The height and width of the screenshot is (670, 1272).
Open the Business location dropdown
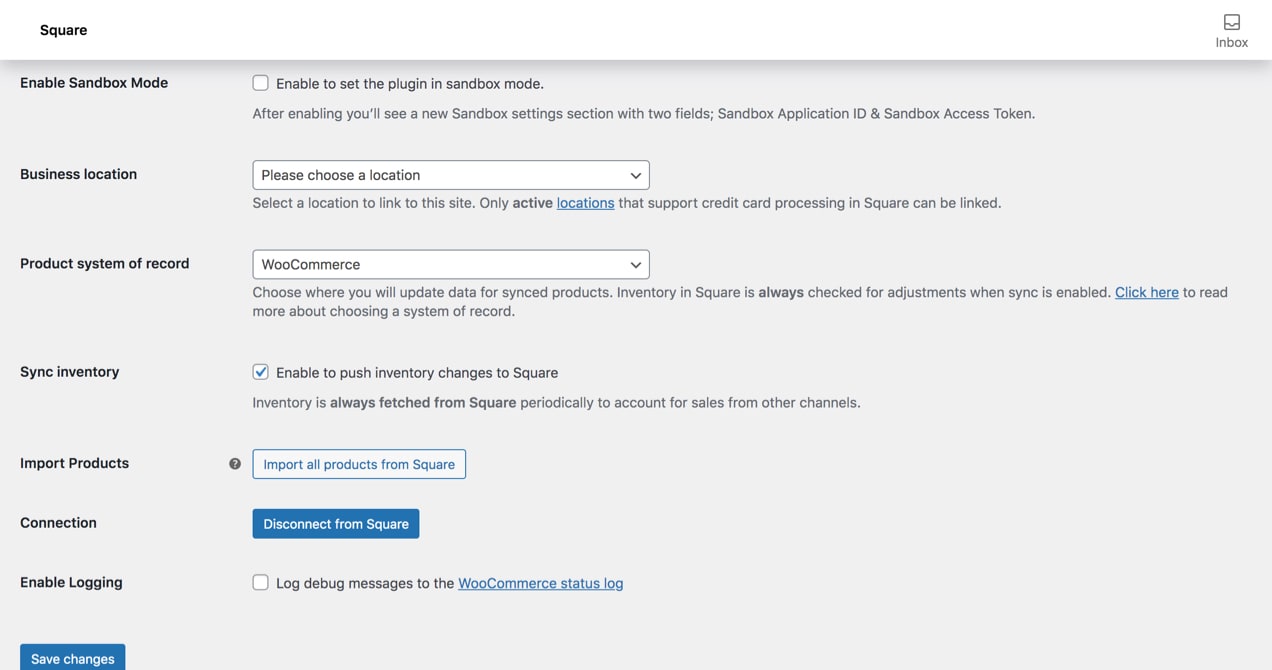pos(450,175)
